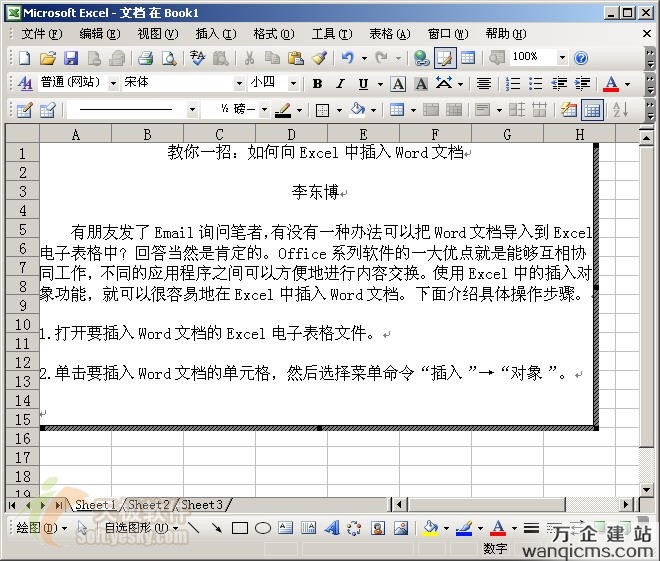This screenshot has width=660, height=561.
Task: Open Help with the question mark icon
Action: pyautogui.click(x=581, y=58)
